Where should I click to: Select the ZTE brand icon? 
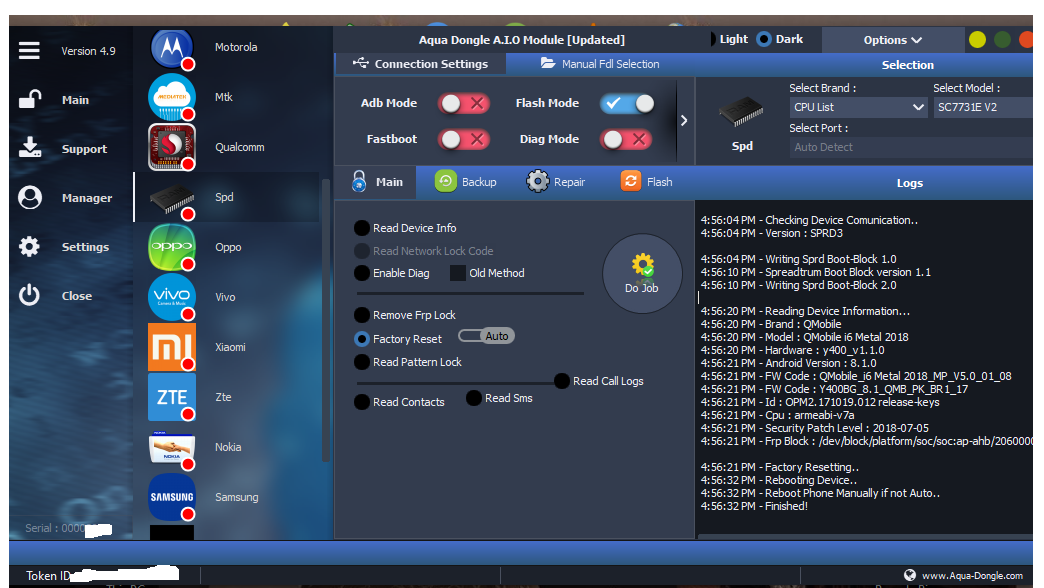(172, 397)
